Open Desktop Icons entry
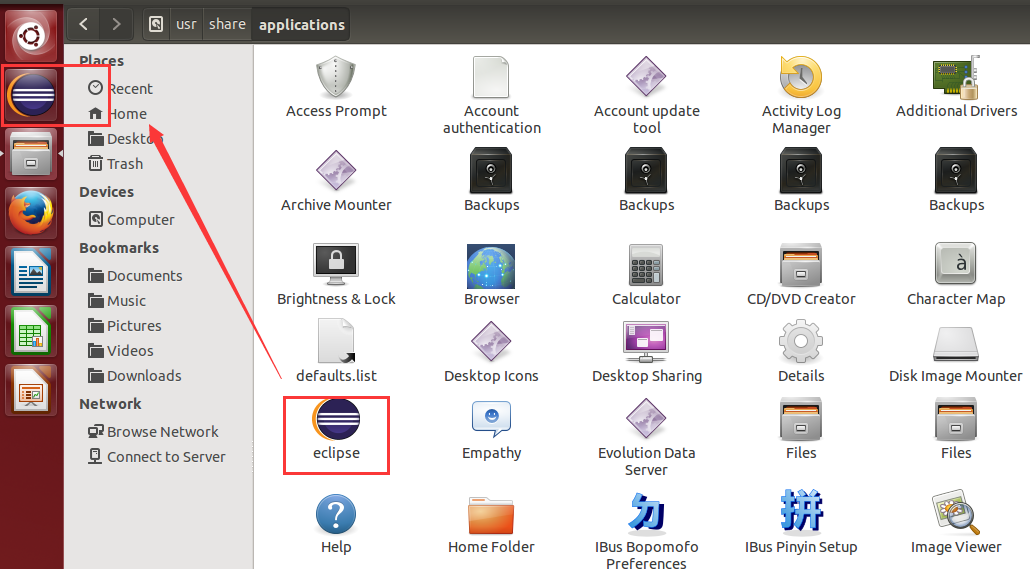The height and width of the screenshot is (569, 1030). 491,342
